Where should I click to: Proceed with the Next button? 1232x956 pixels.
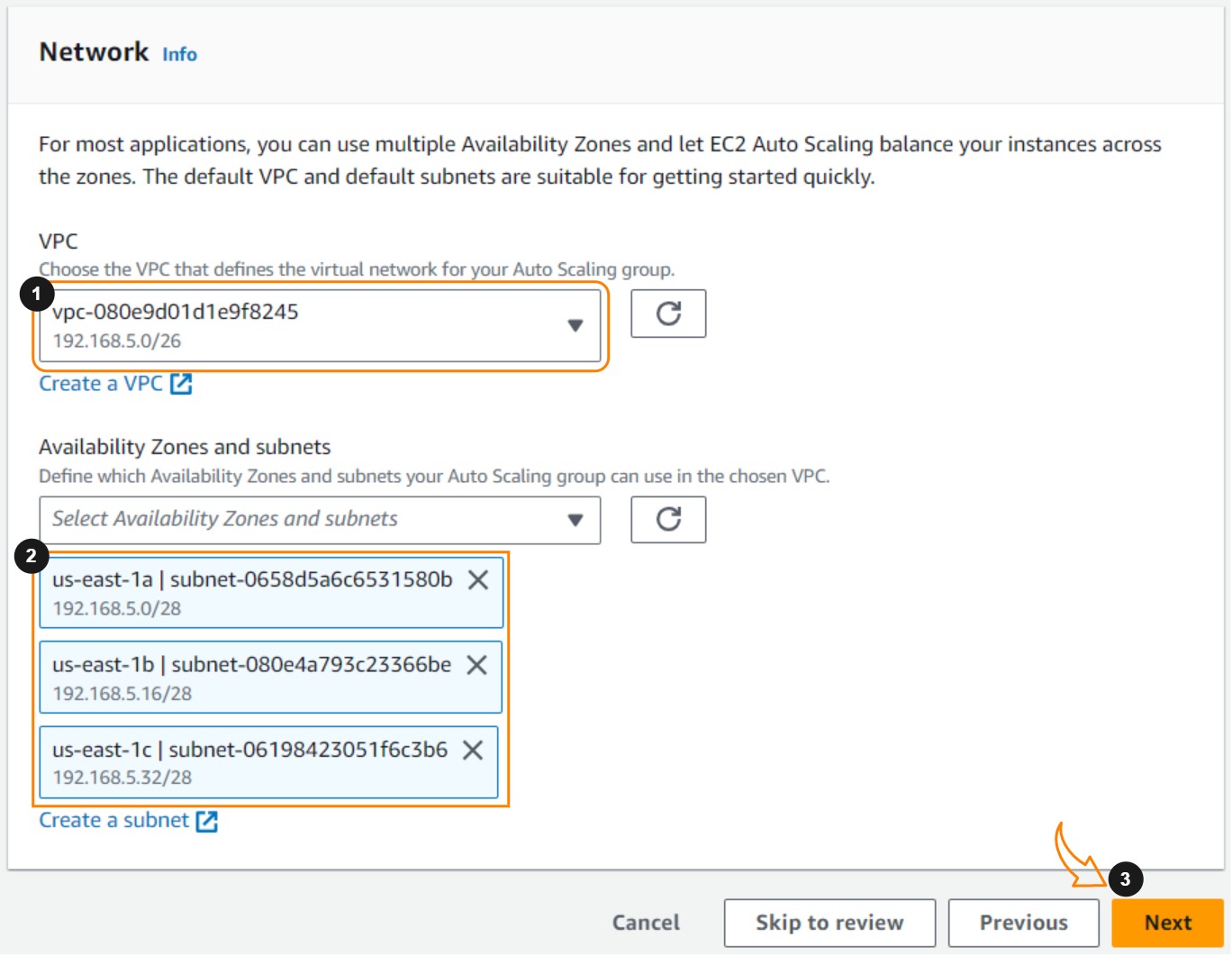[1167, 923]
